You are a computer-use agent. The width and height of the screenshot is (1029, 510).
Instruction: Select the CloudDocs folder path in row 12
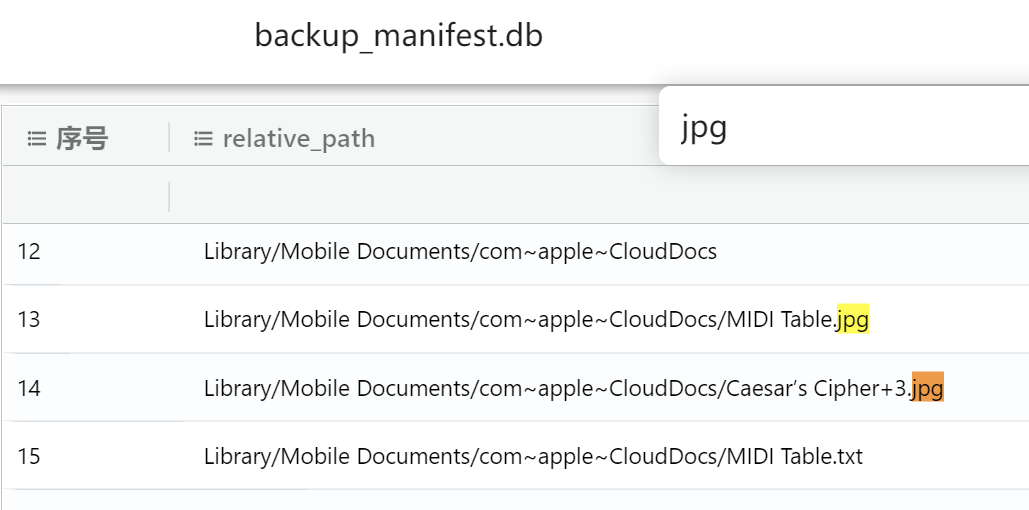point(460,252)
